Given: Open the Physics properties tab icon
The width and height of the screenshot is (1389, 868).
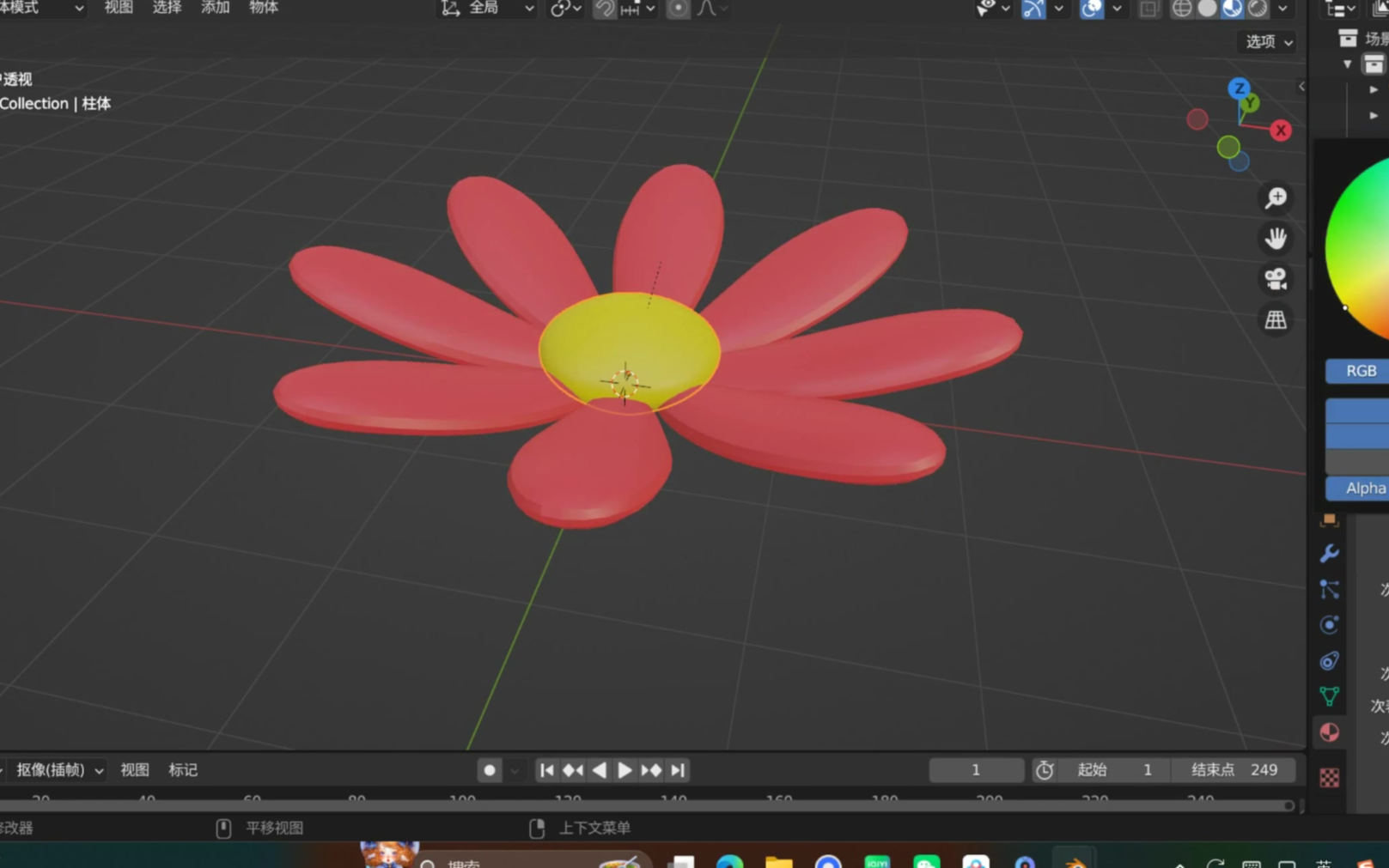Looking at the screenshot, I should (x=1329, y=625).
